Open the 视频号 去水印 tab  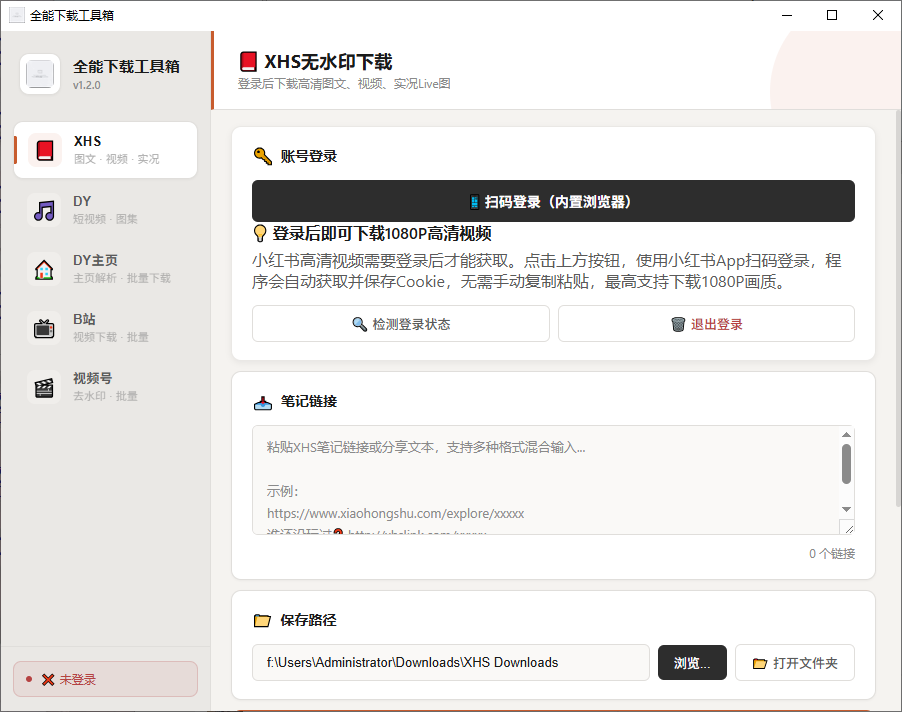click(x=106, y=387)
